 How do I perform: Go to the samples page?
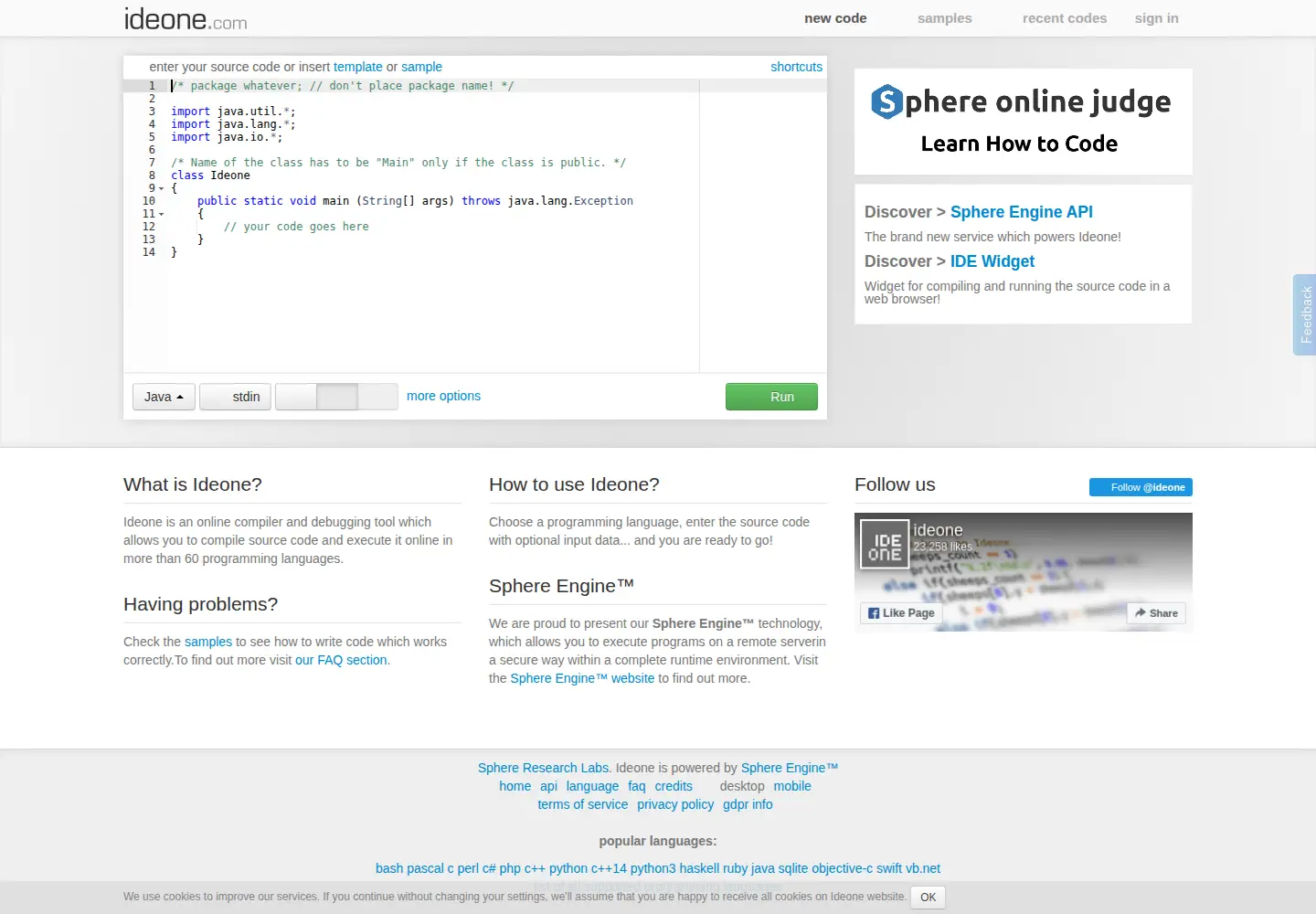pyautogui.click(x=945, y=18)
